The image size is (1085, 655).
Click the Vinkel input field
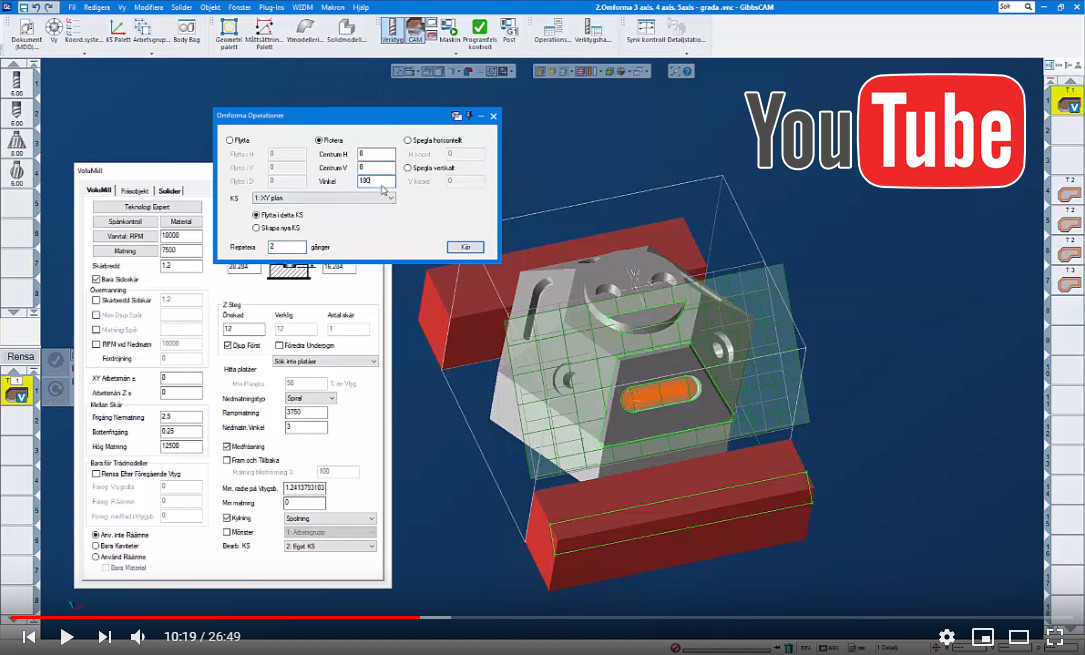coord(376,181)
